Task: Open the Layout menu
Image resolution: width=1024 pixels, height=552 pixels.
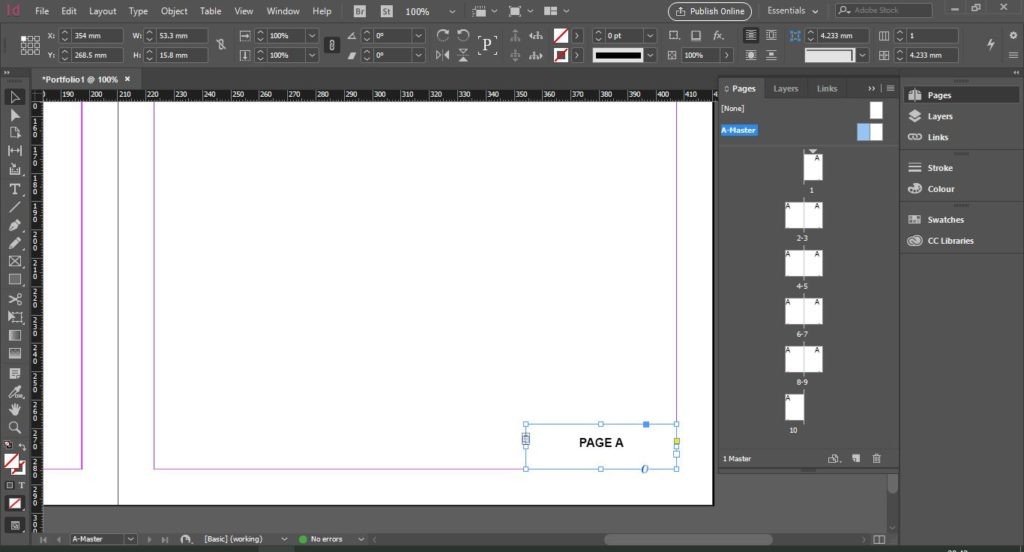Action: coord(103,11)
